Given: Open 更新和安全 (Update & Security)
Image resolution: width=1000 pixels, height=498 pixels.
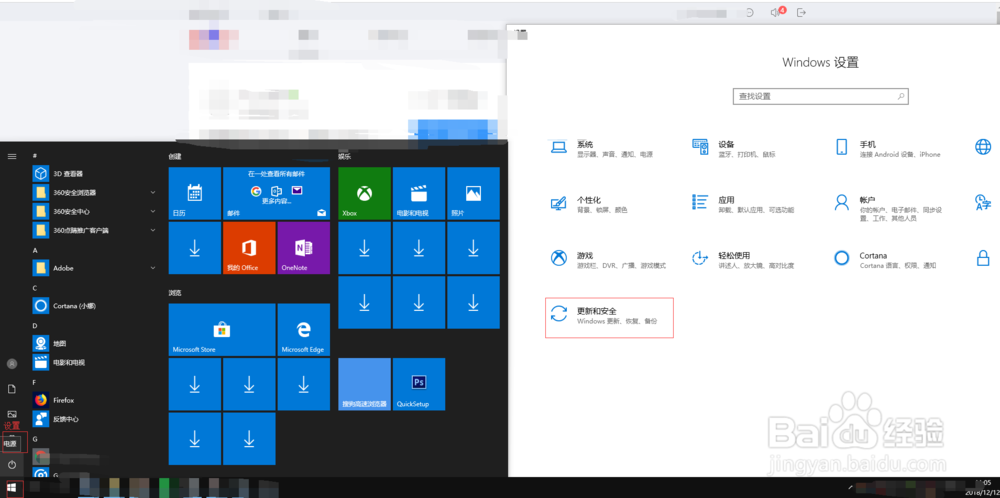Looking at the screenshot, I should click(x=609, y=318).
